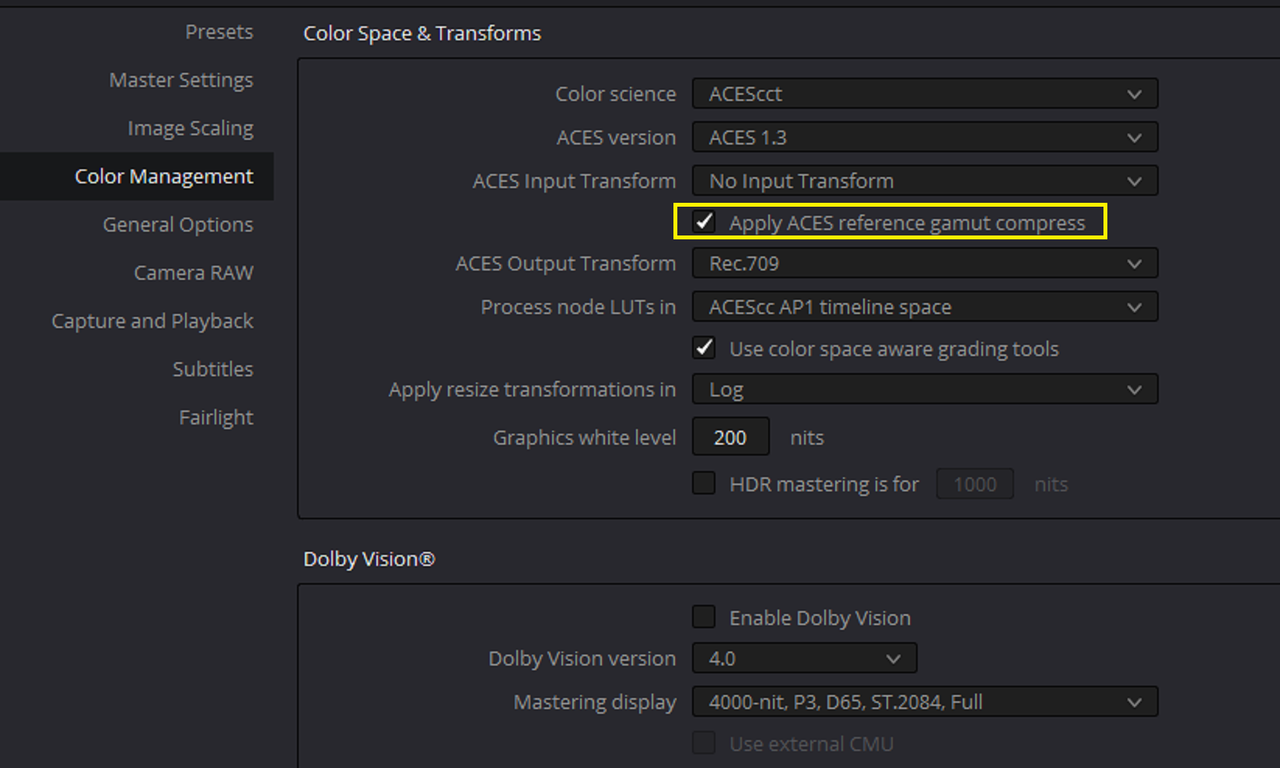Click the Graphics white level 200 field

point(731,437)
